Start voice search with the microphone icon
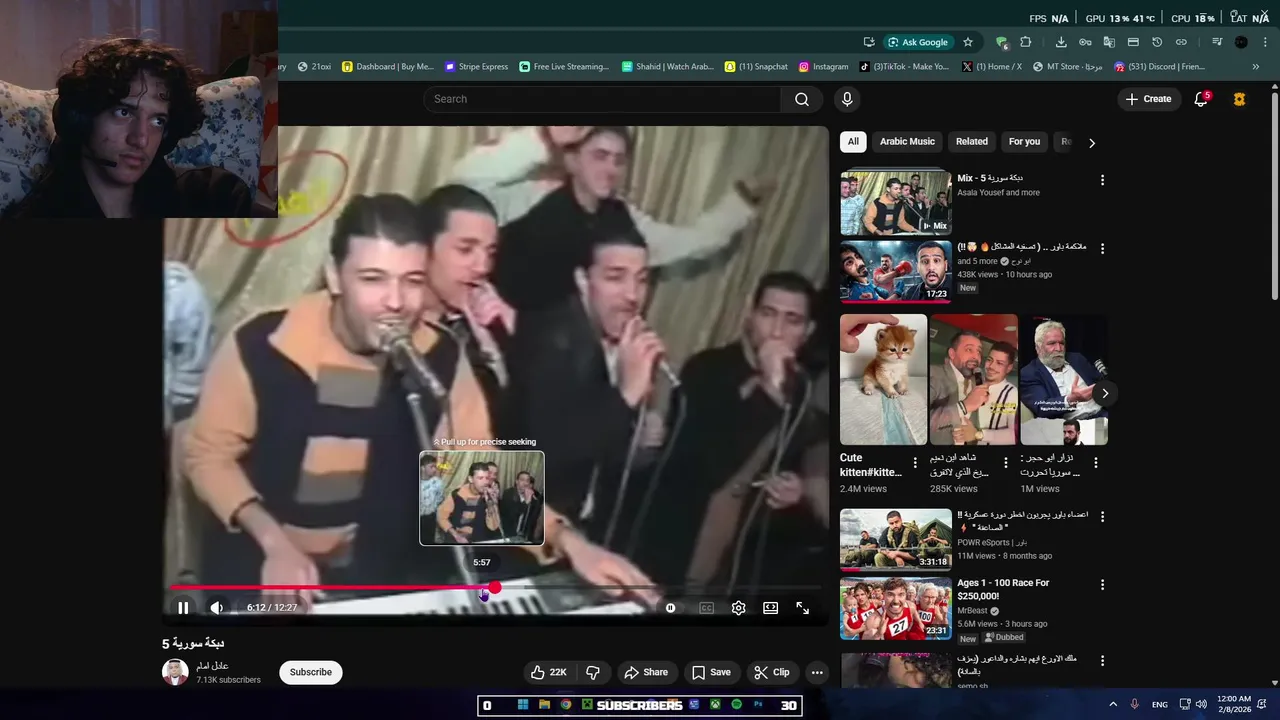Screen dimensions: 1280x720 [x=847, y=99]
